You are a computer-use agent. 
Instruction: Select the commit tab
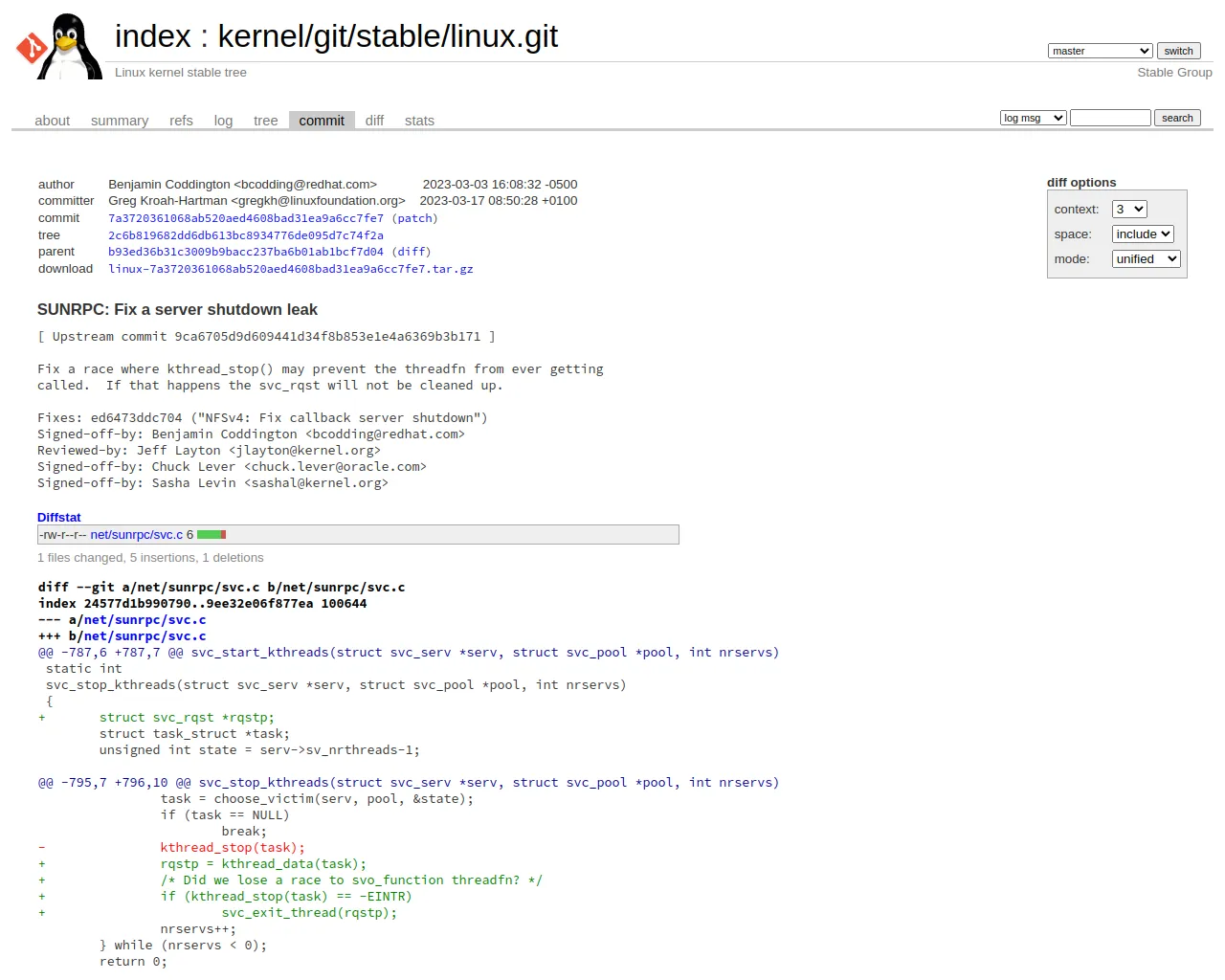322,121
